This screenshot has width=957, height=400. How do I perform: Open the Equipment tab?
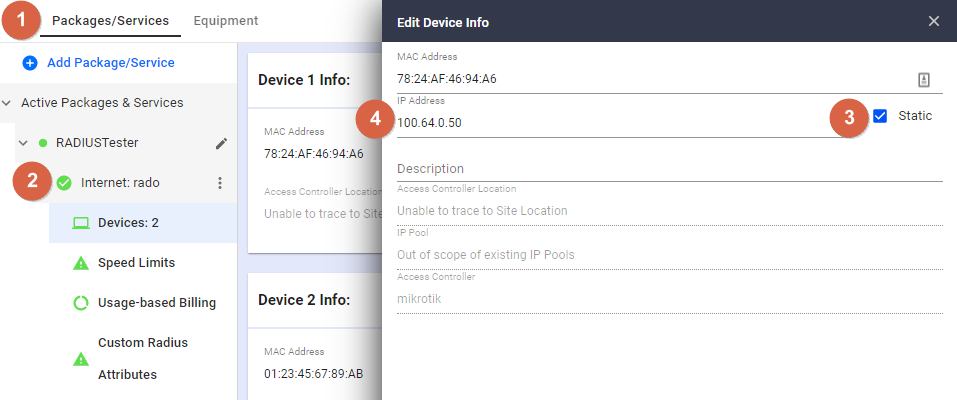pos(226,21)
